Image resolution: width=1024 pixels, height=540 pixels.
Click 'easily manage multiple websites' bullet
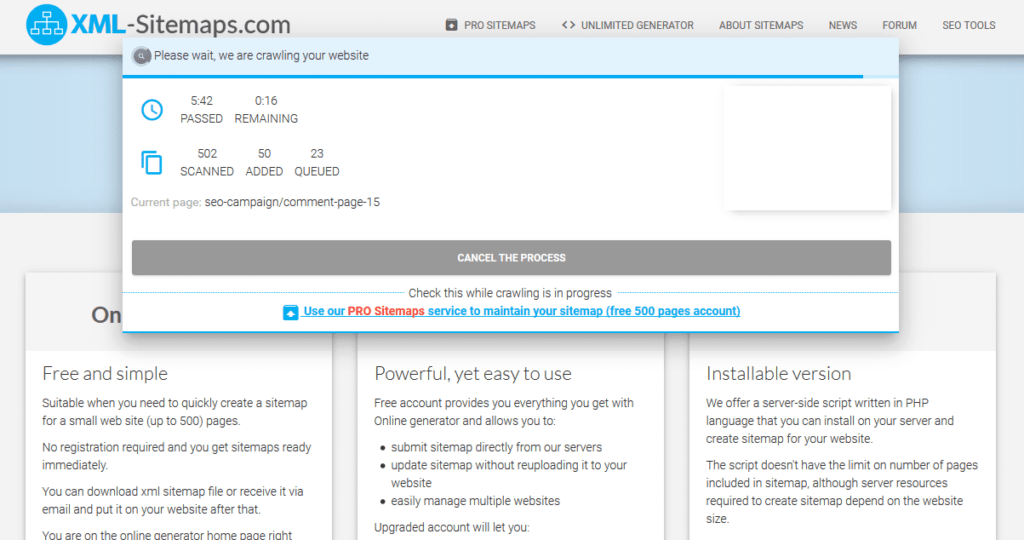pos(475,501)
